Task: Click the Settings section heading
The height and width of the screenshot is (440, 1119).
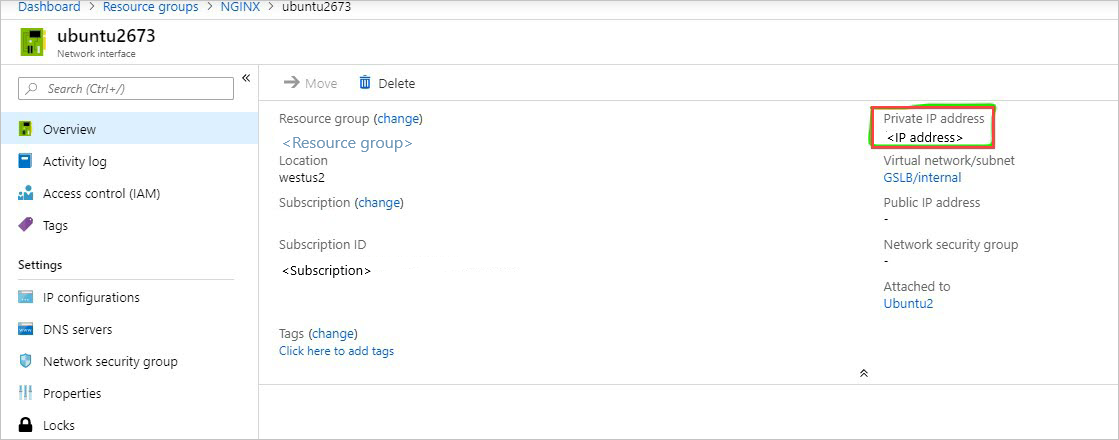Action: pyautogui.click(x=40, y=265)
